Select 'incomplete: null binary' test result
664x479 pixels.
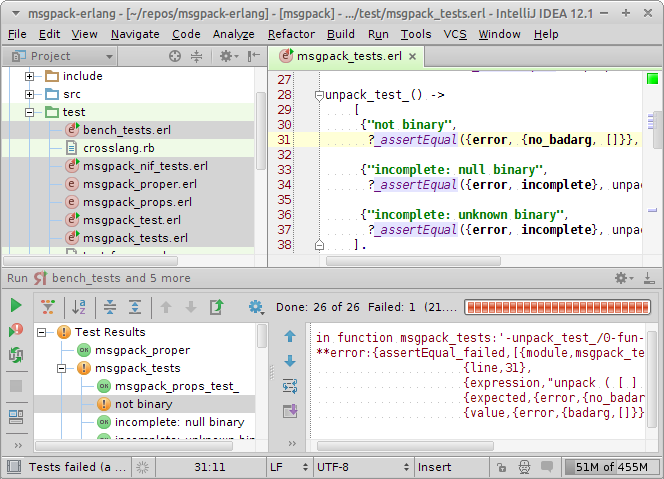[180, 422]
